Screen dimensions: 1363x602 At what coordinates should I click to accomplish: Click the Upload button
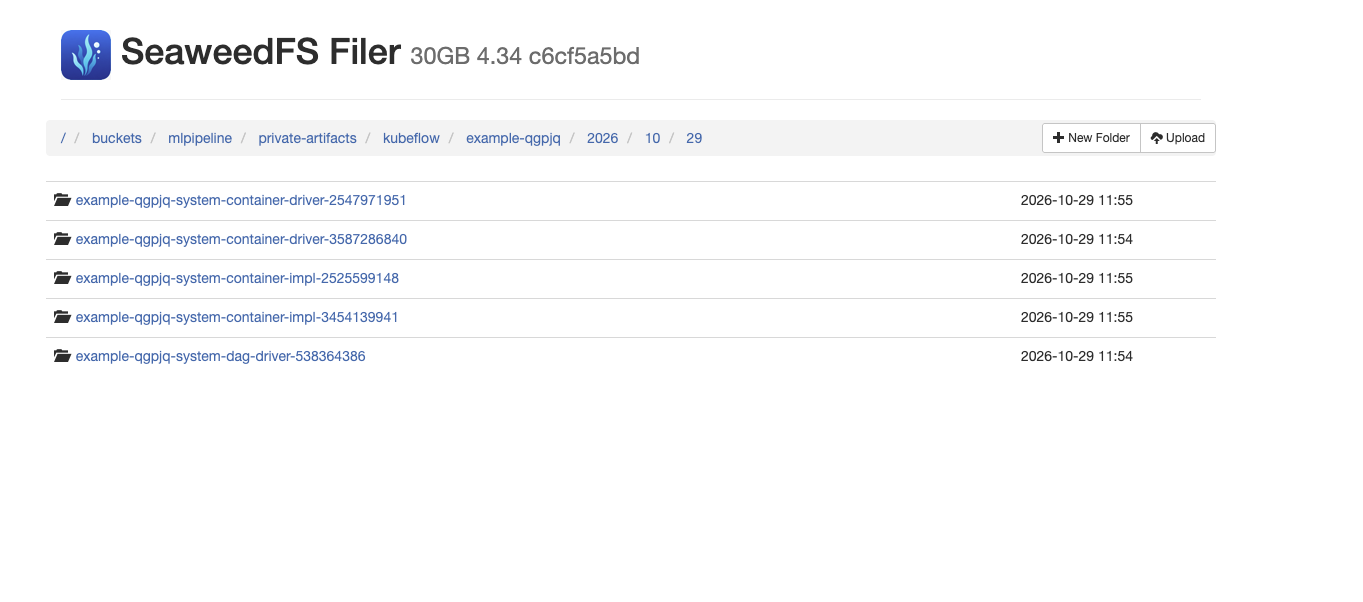(1178, 138)
